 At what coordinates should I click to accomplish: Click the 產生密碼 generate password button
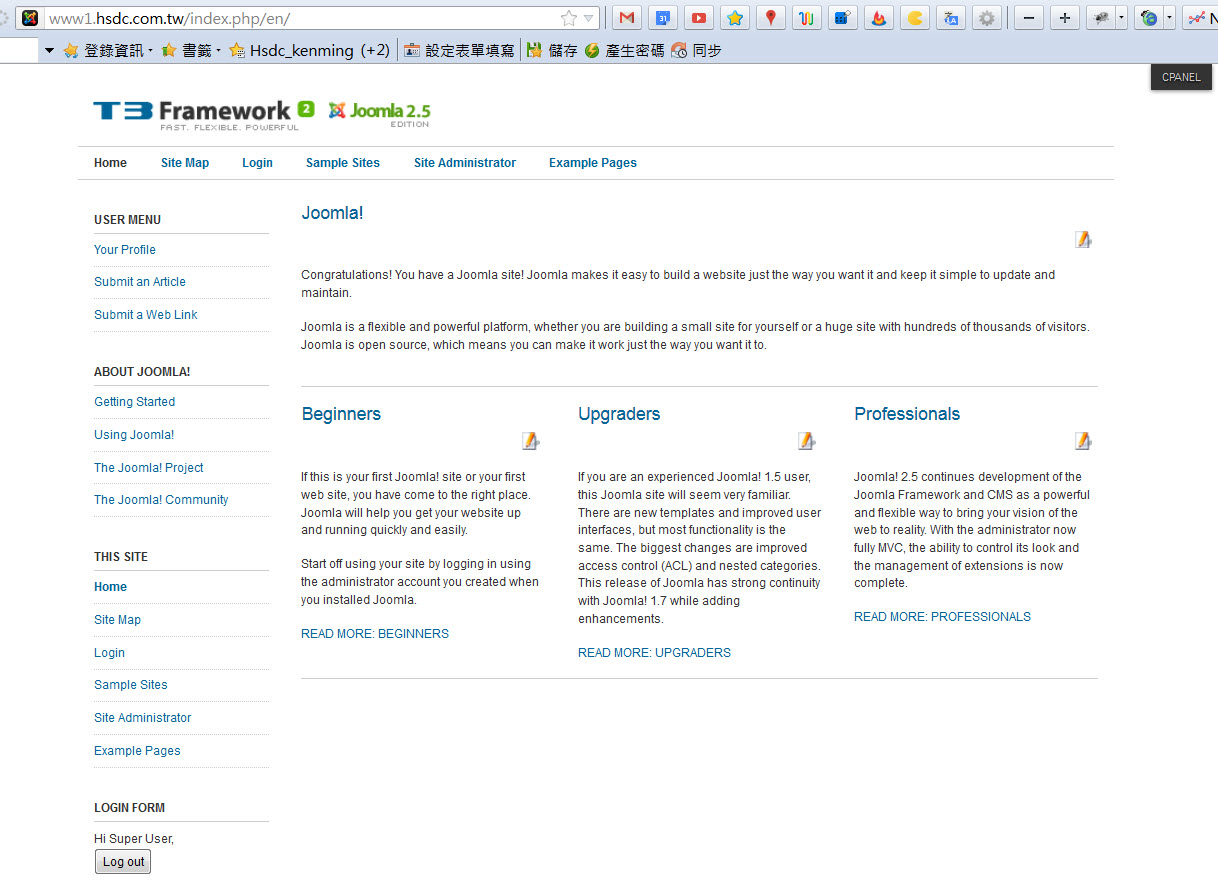pos(625,50)
